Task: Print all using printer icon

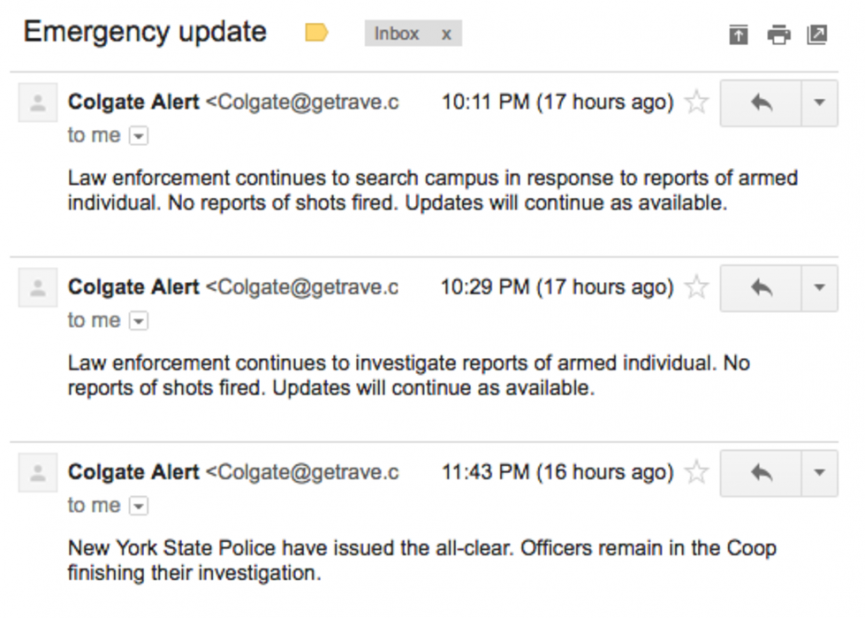Action: (x=778, y=35)
